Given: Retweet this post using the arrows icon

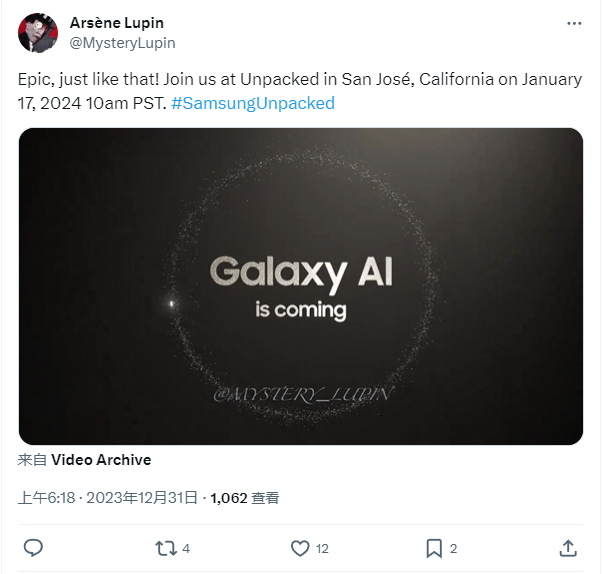Looking at the screenshot, I should (165, 548).
